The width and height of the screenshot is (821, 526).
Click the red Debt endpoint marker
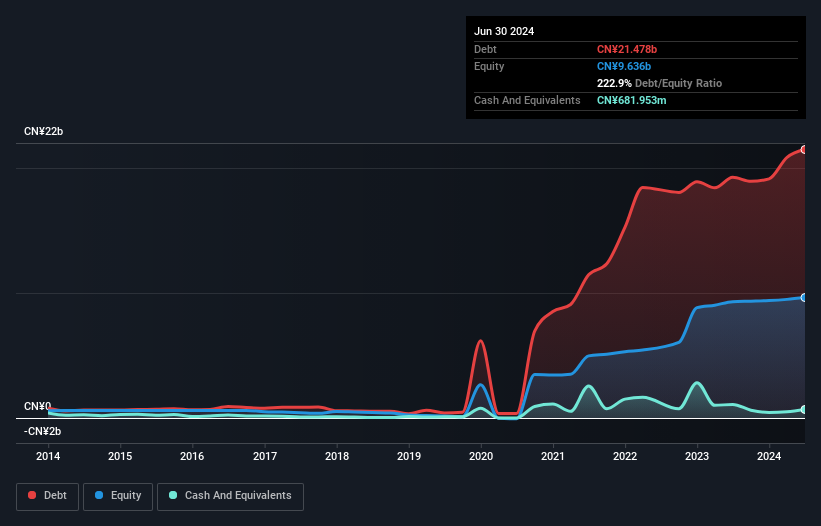pos(804,150)
